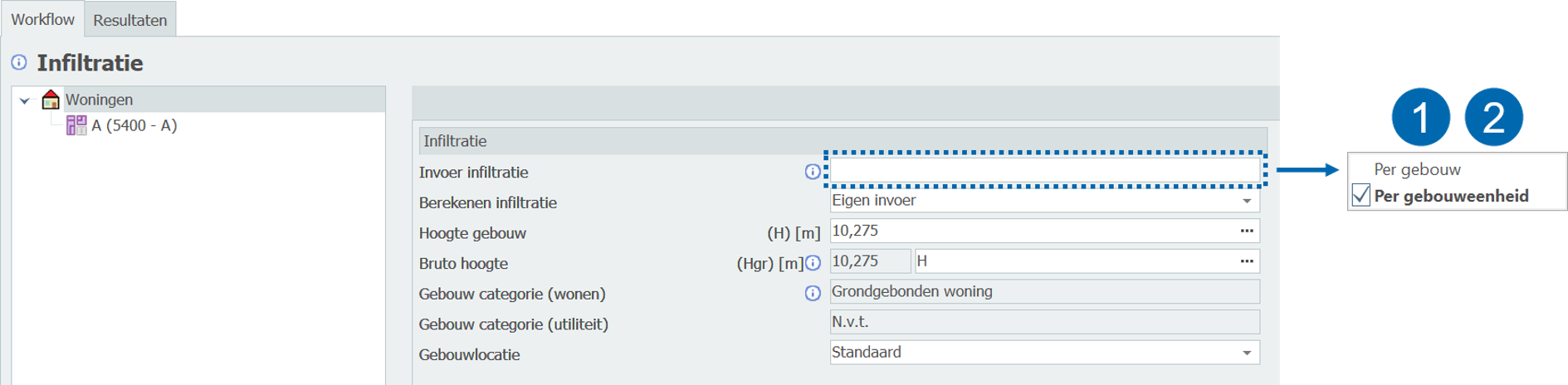Open ellipsis button for Hoogte gebouw
This screenshot has height=385, width=1568.
pos(1246,231)
